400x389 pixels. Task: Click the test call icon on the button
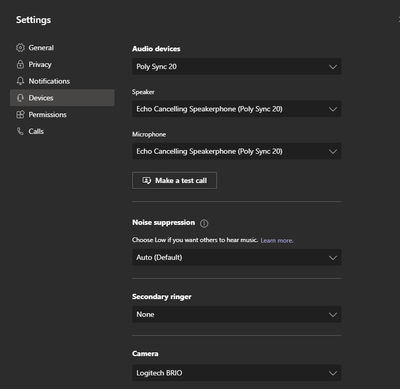tap(147, 180)
